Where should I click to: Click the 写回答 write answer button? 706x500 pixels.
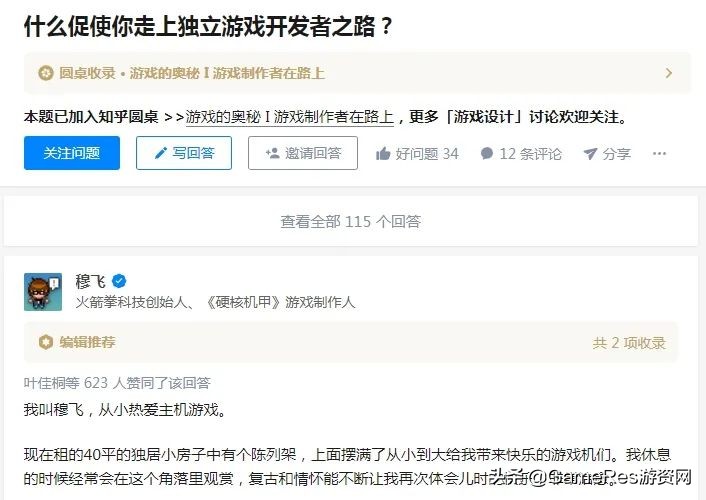[x=184, y=153]
